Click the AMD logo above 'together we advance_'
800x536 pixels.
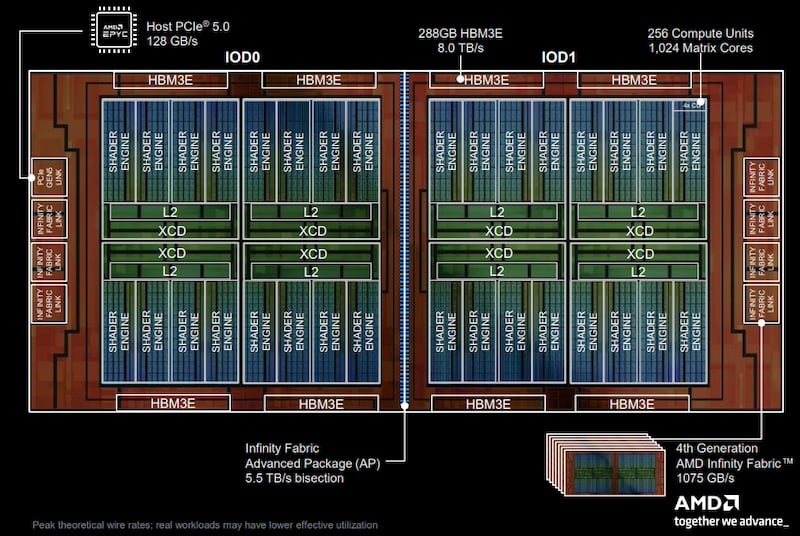click(x=707, y=503)
